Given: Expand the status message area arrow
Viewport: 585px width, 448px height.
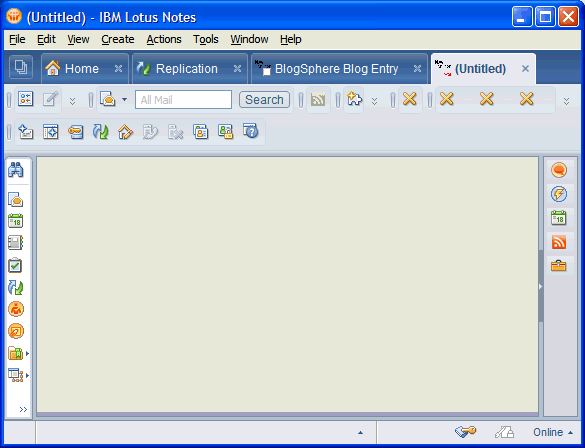Looking at the screenshot, I should tap(360, 433).
